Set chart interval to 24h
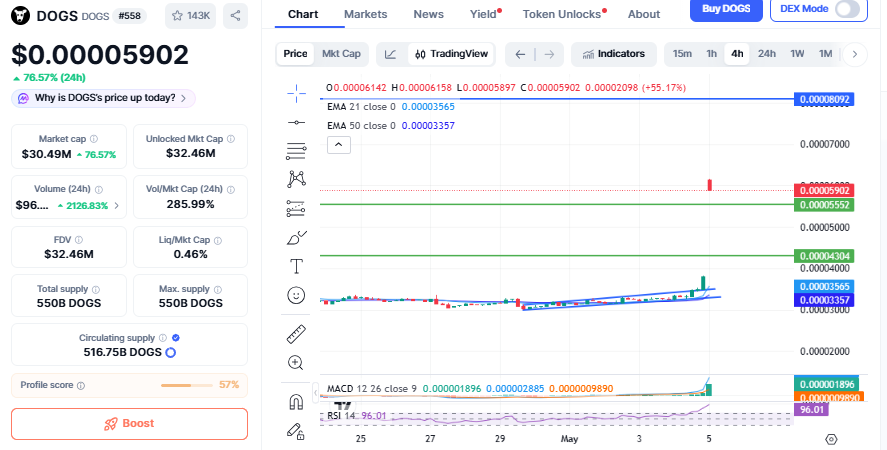Screen dimensions: 887x450 coord(767,54)
